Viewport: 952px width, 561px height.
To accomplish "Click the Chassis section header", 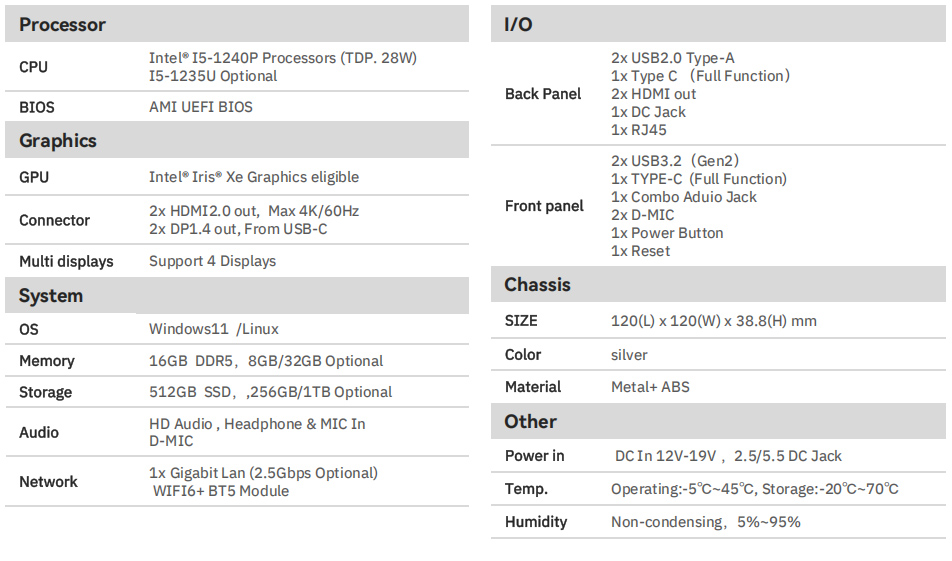I will (x=537, y=285).
